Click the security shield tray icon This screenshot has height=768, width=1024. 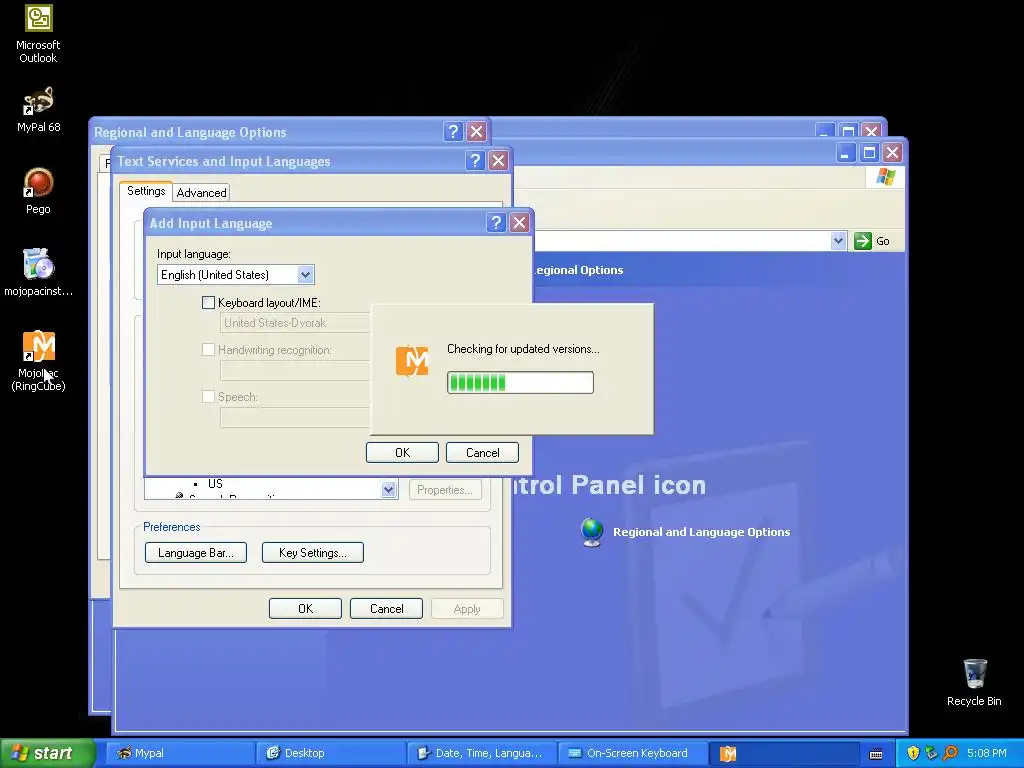coord(913,753)
